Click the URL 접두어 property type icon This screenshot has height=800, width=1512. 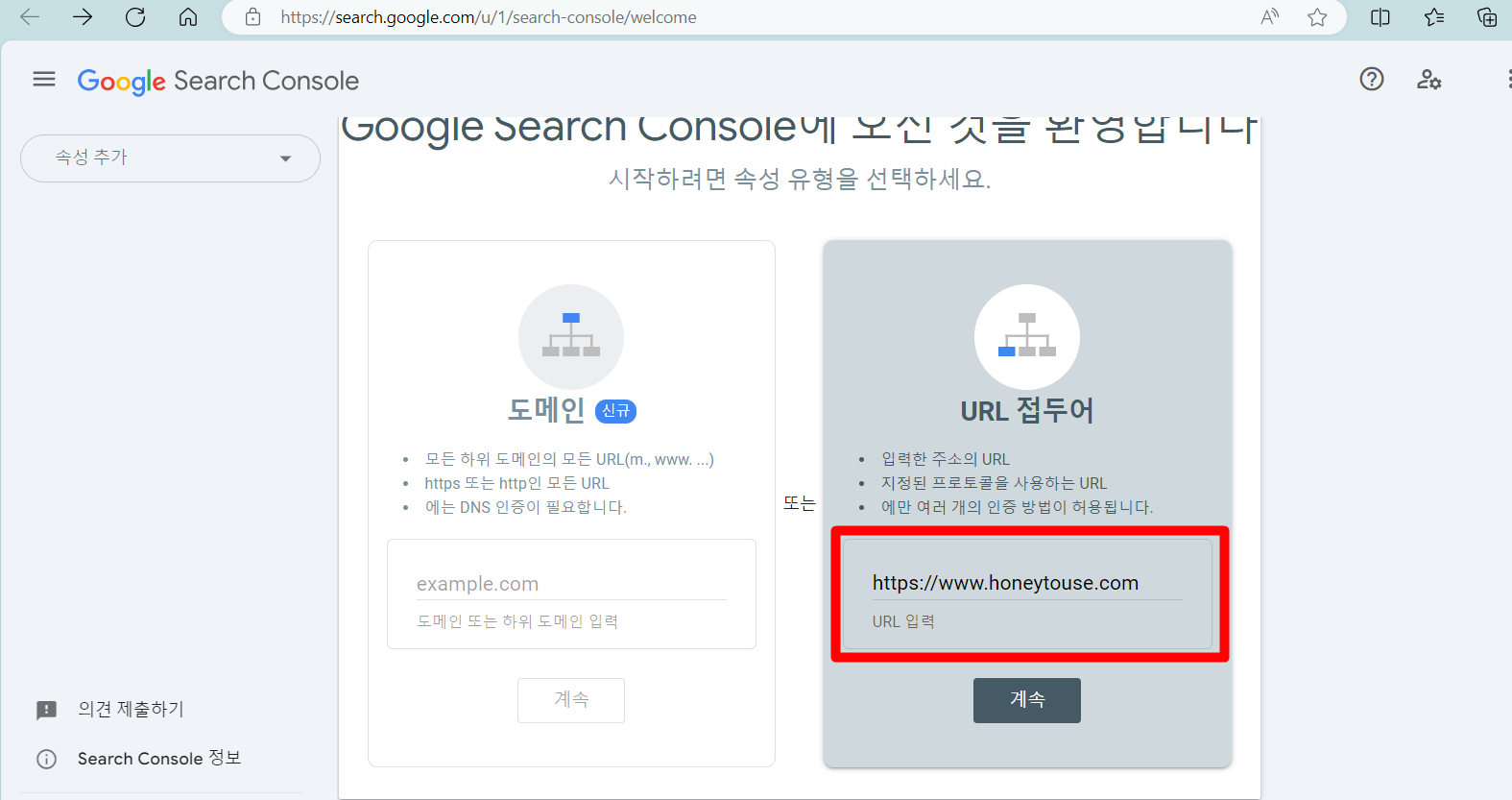coord(1027,337)
